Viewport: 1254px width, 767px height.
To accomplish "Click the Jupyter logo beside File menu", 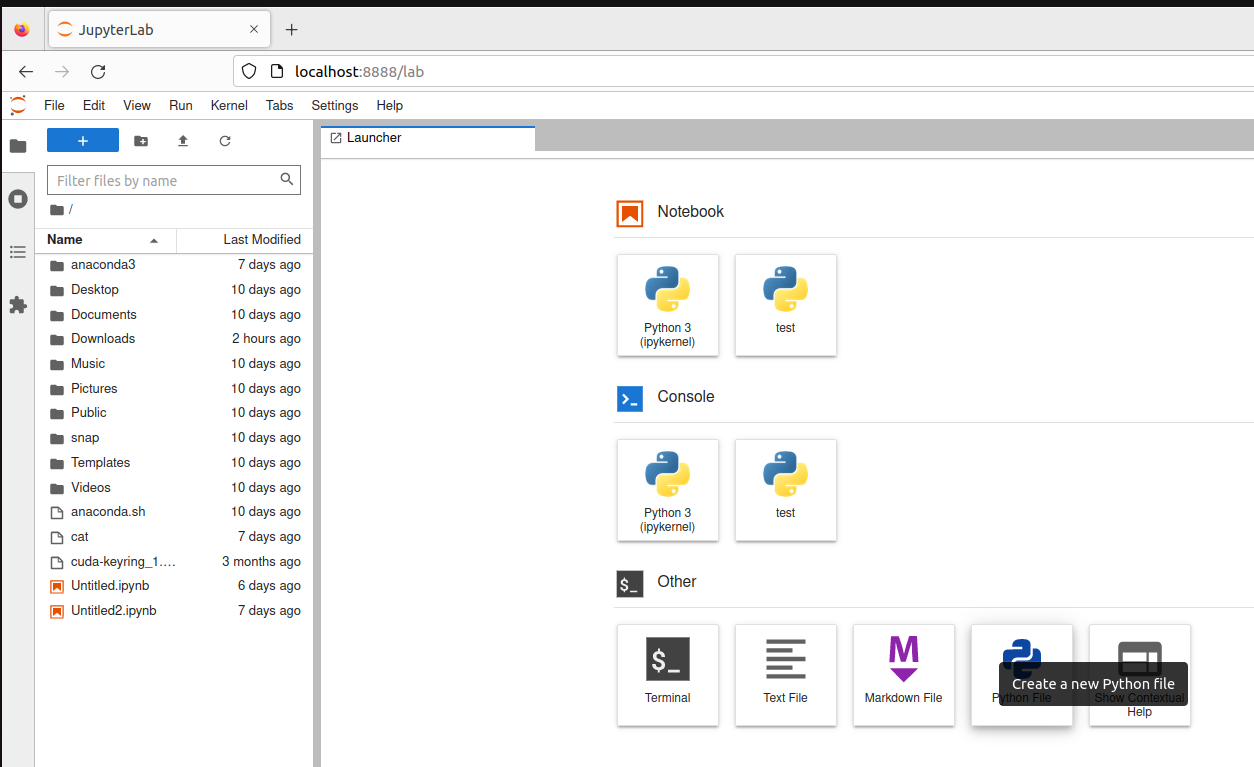I will (18, 105).
